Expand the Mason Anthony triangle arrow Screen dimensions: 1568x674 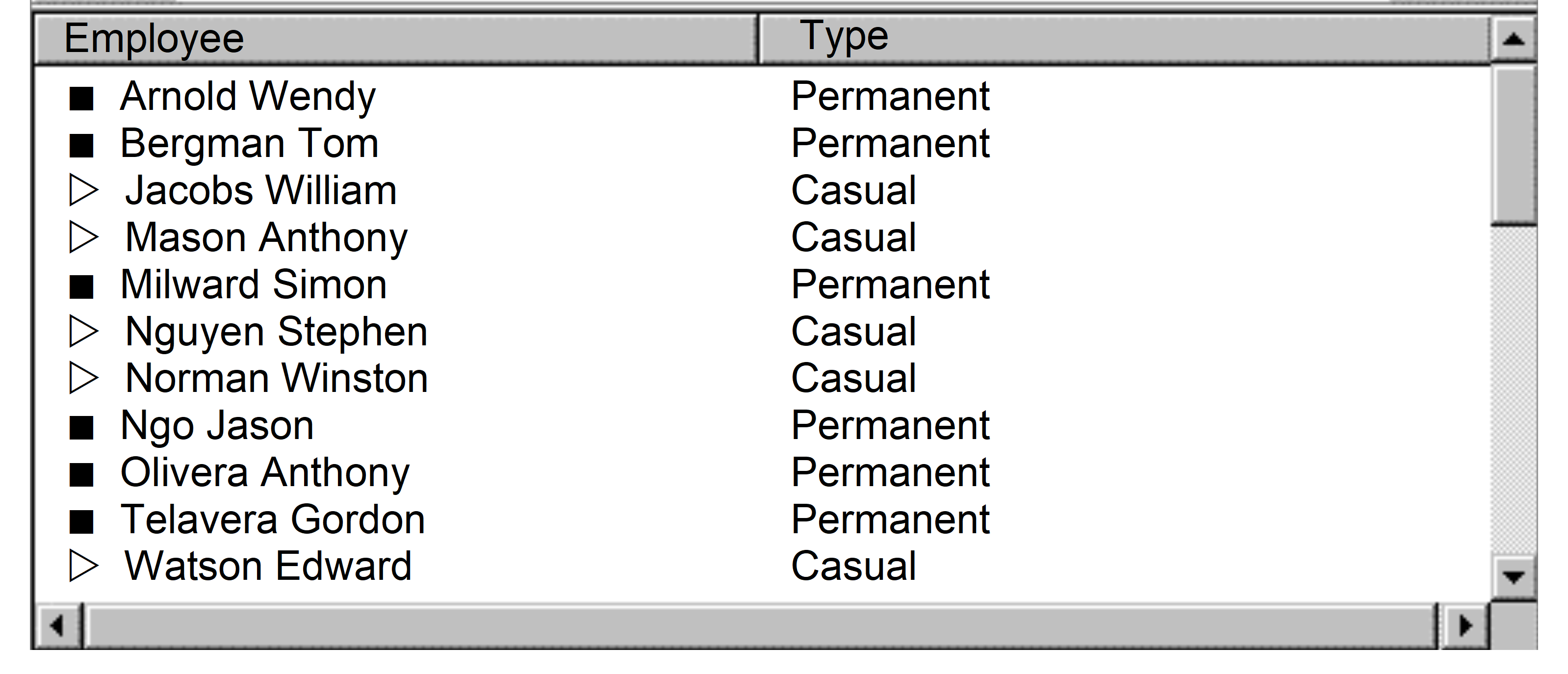tap(83, 237)
